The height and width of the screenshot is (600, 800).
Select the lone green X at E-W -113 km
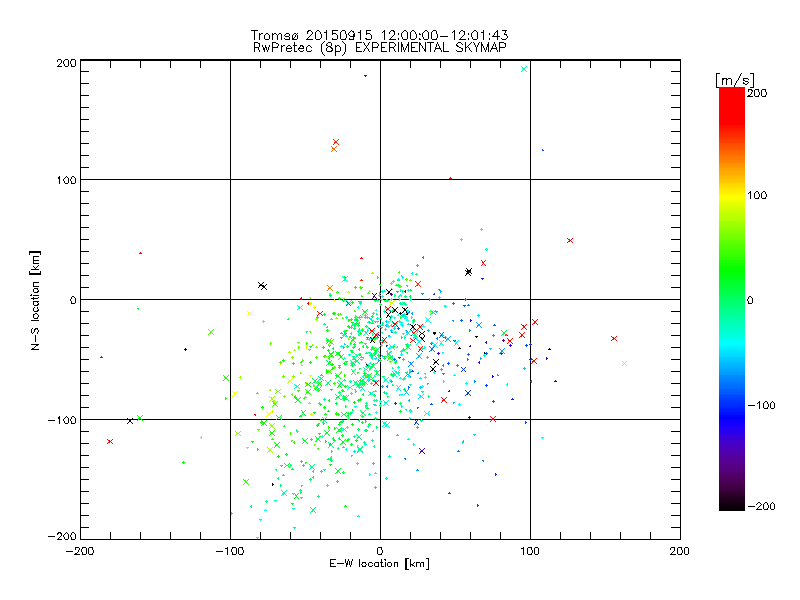coord(211,332)
